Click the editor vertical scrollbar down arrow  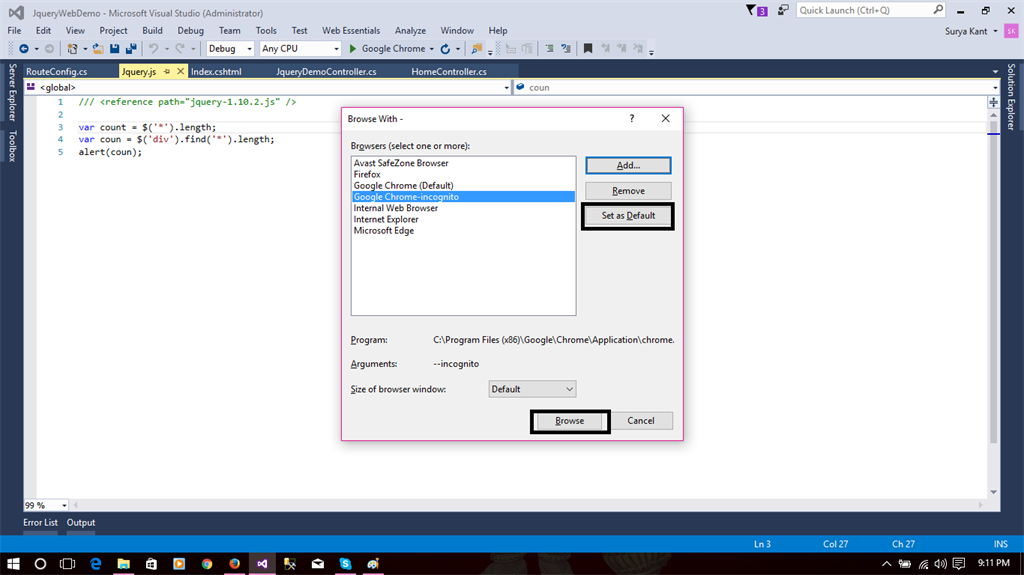click(993, 492)
